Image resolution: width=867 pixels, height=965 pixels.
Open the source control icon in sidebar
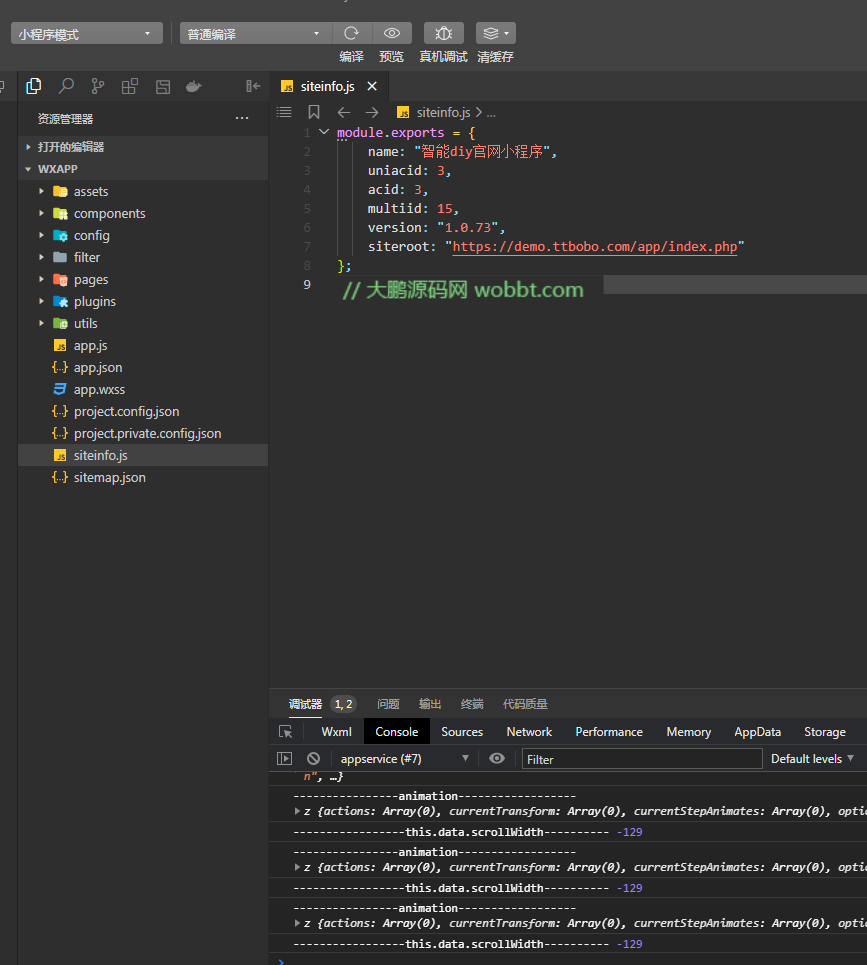[98, 86]
